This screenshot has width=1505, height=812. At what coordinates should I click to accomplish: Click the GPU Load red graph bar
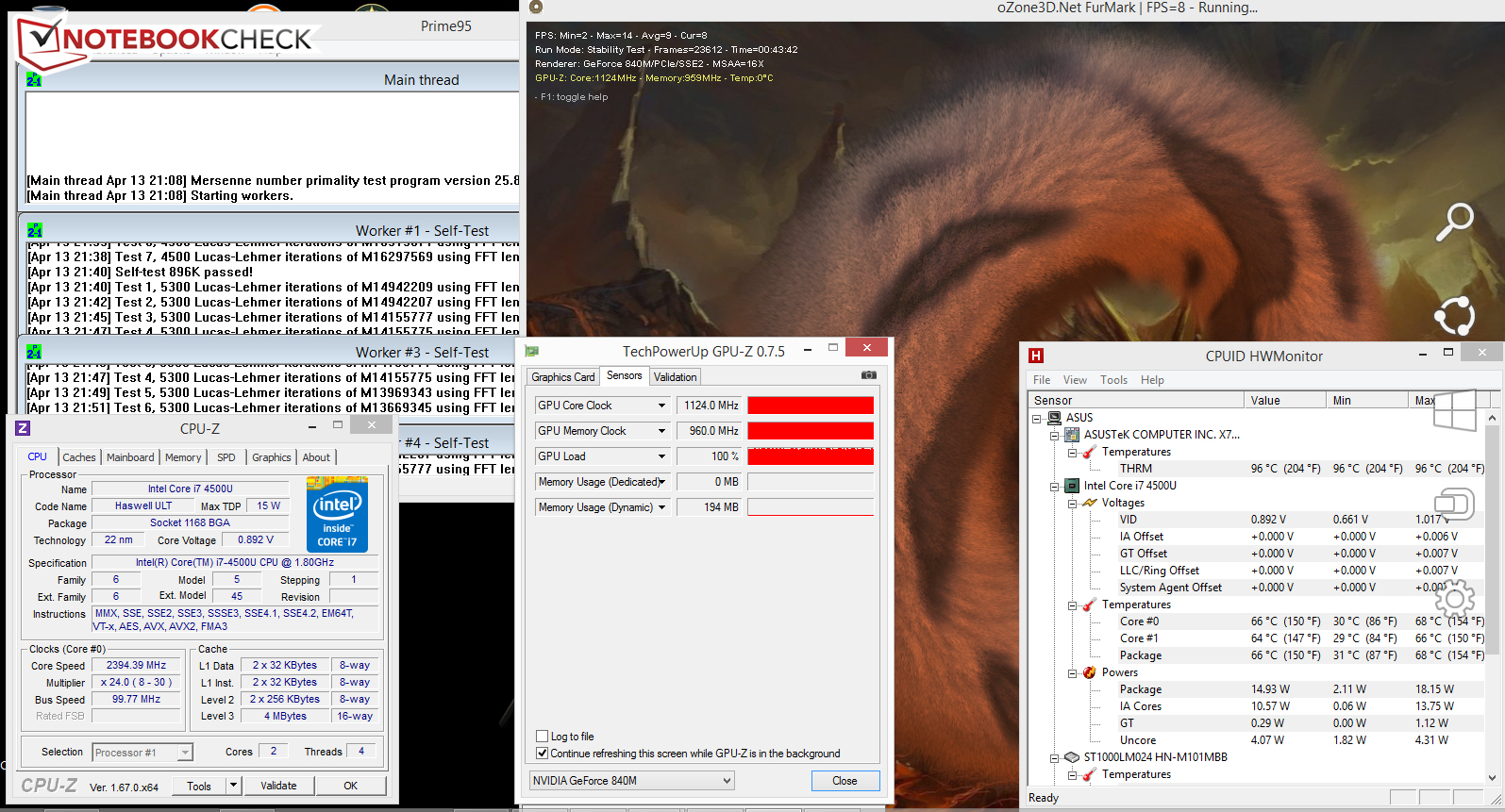pos(811,456)
